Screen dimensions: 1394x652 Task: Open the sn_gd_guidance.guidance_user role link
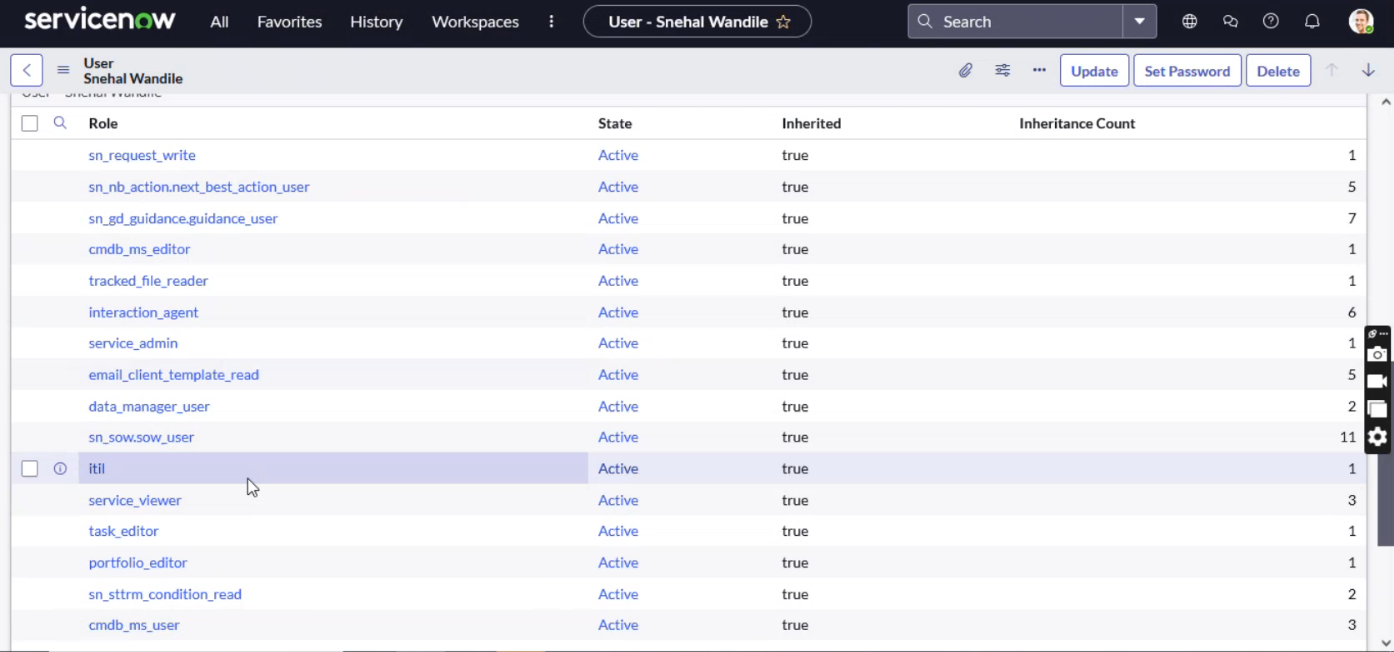pos(183,218)
